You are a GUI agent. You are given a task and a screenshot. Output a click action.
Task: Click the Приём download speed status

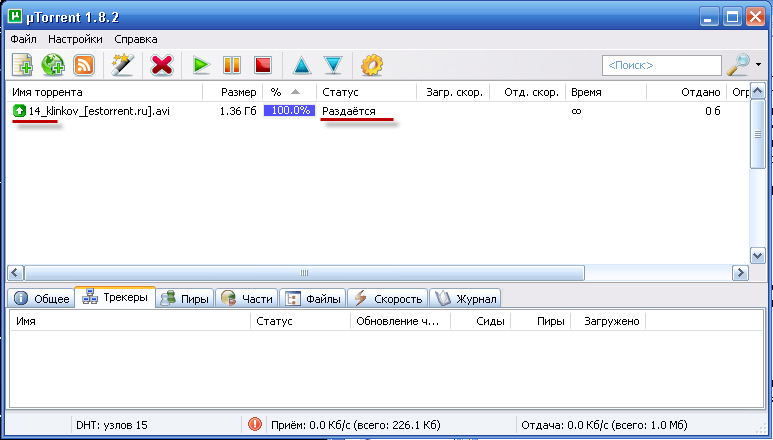355,425
